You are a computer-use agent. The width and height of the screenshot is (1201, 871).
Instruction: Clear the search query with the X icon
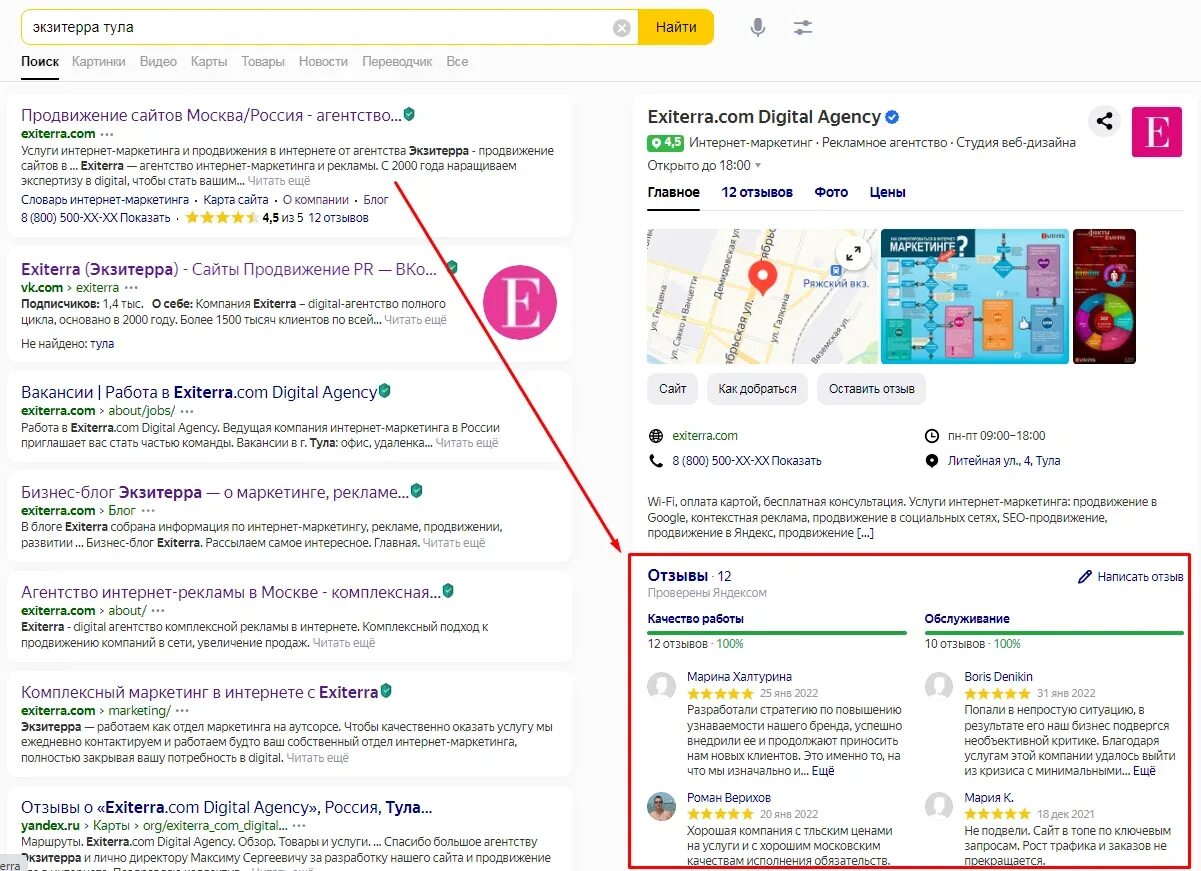point(622,27)
